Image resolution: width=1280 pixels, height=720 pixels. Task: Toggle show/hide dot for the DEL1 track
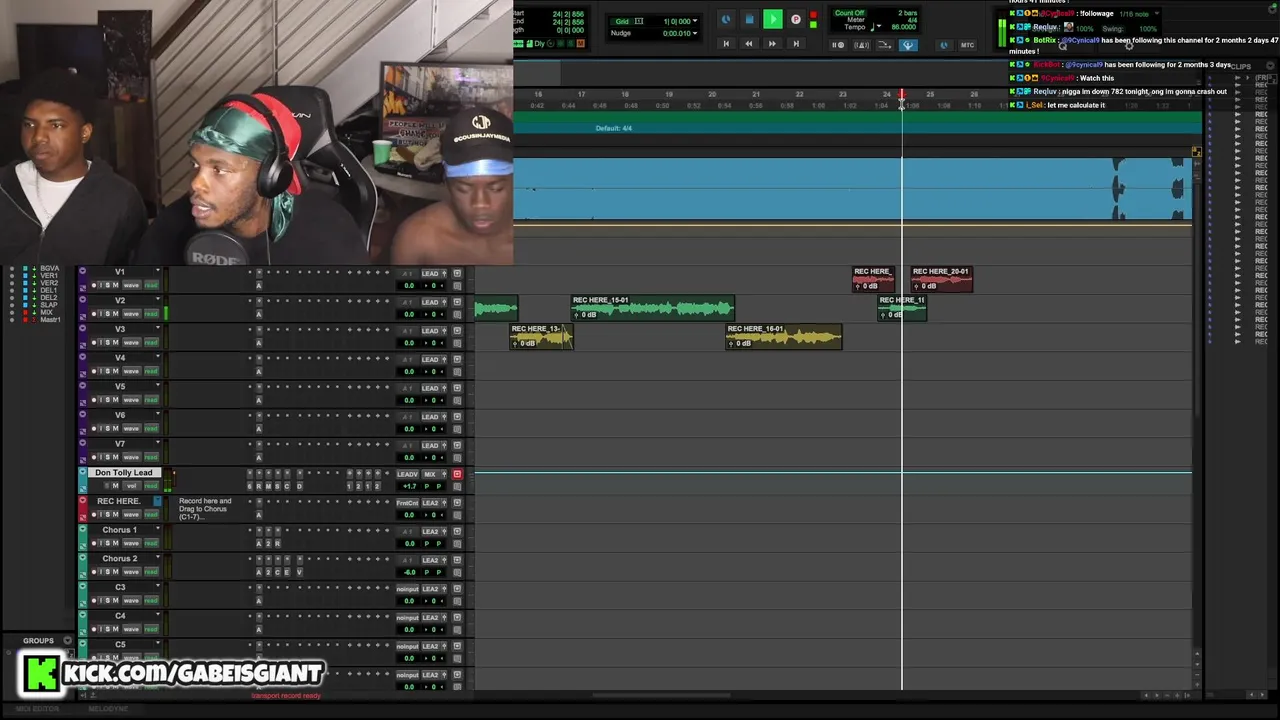[x=12, y=290]
